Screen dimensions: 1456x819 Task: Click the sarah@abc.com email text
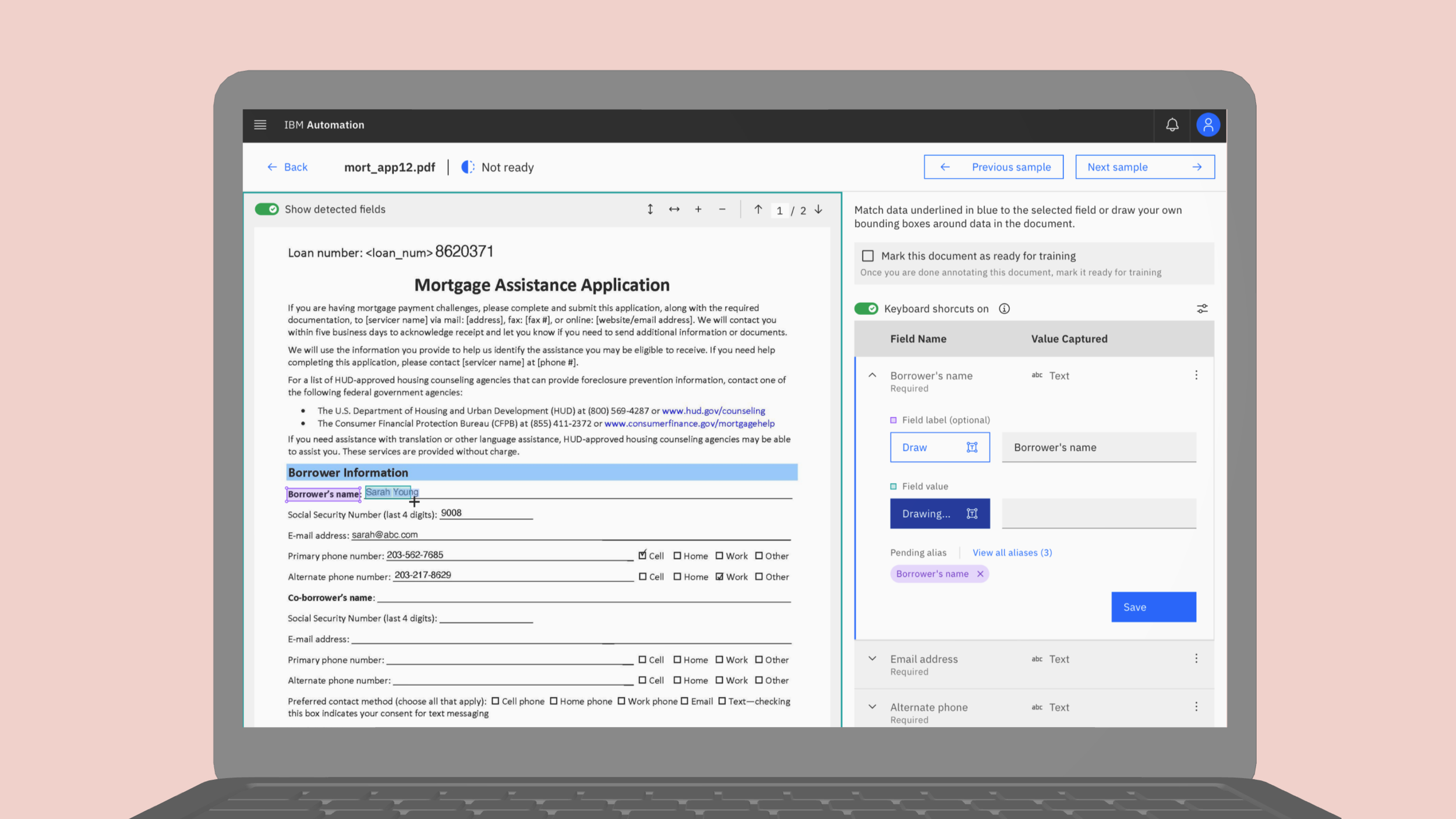(384, 534)
